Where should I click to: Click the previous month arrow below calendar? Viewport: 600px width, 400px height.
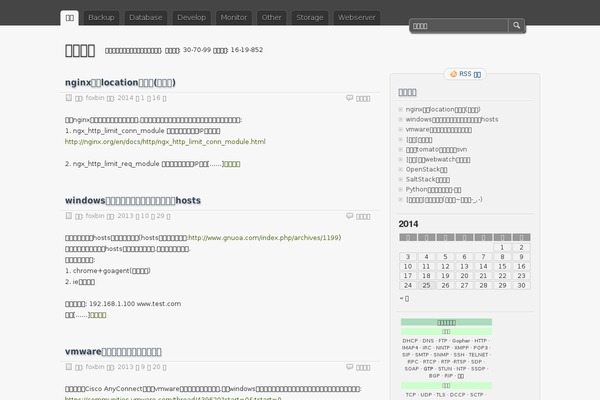click(404, 299)
